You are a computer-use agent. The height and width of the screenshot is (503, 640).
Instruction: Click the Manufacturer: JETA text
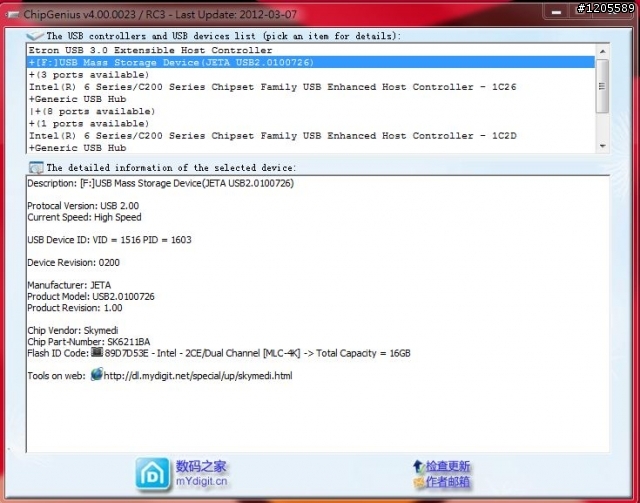tap(69, 285)
